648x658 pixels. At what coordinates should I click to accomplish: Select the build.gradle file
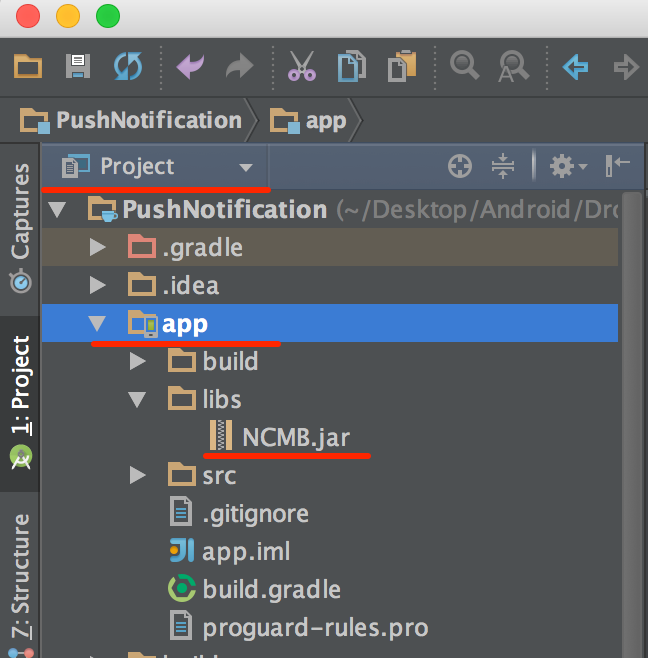(x=330, y=589)
